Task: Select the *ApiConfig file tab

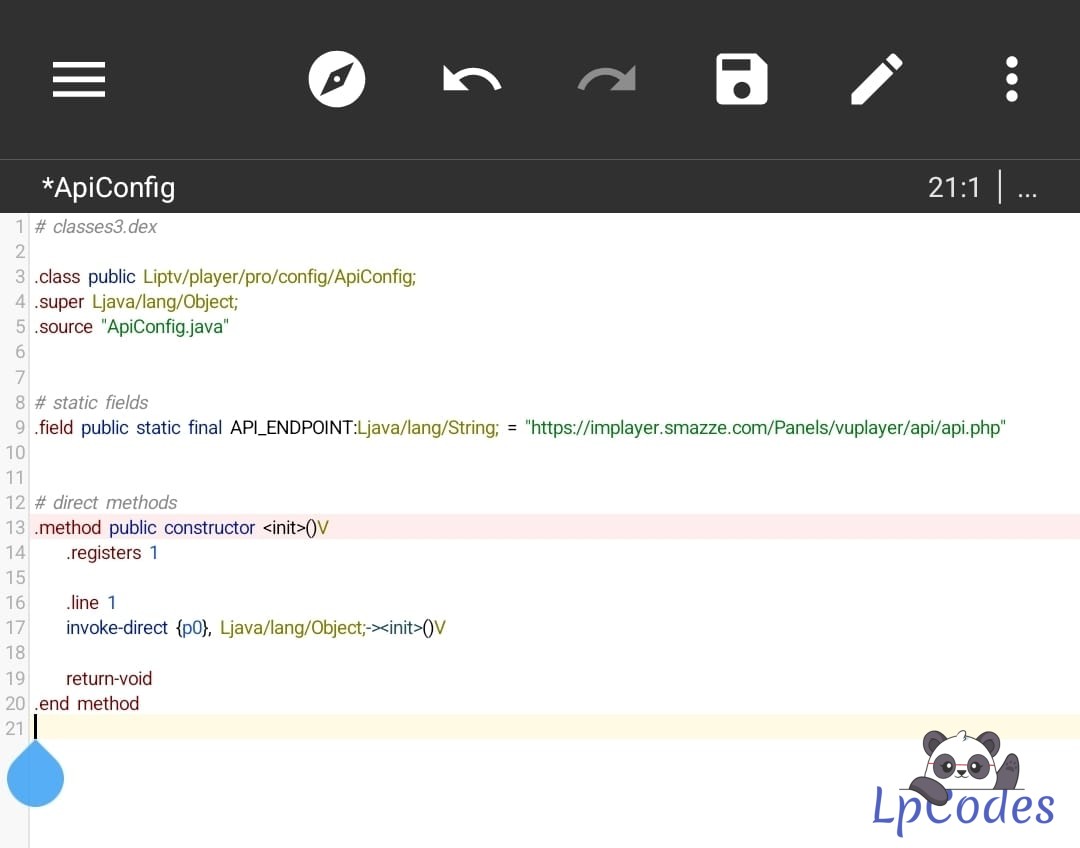Action: click(108, 187)
